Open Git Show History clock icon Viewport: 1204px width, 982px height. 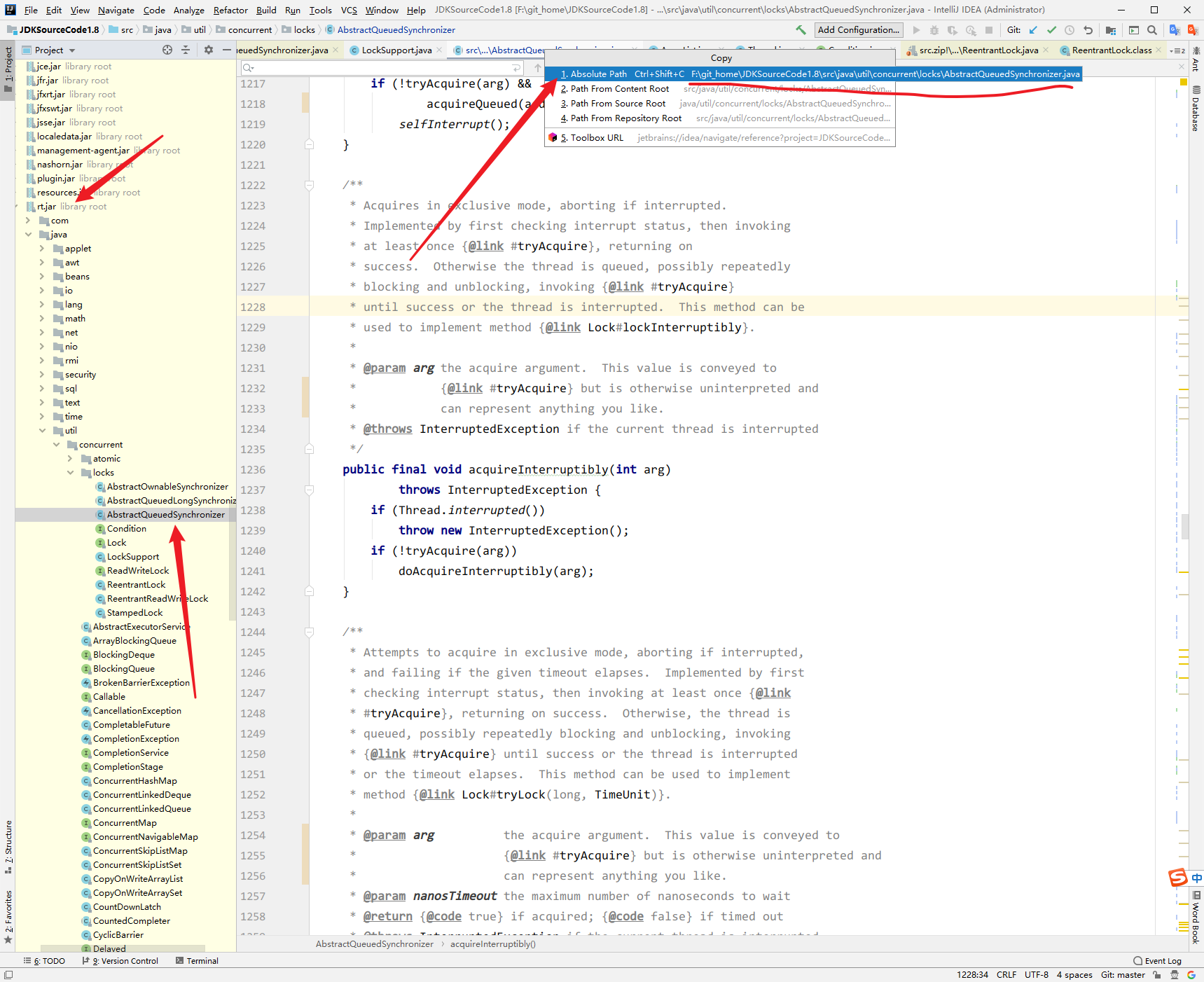tap(1070, 30)
